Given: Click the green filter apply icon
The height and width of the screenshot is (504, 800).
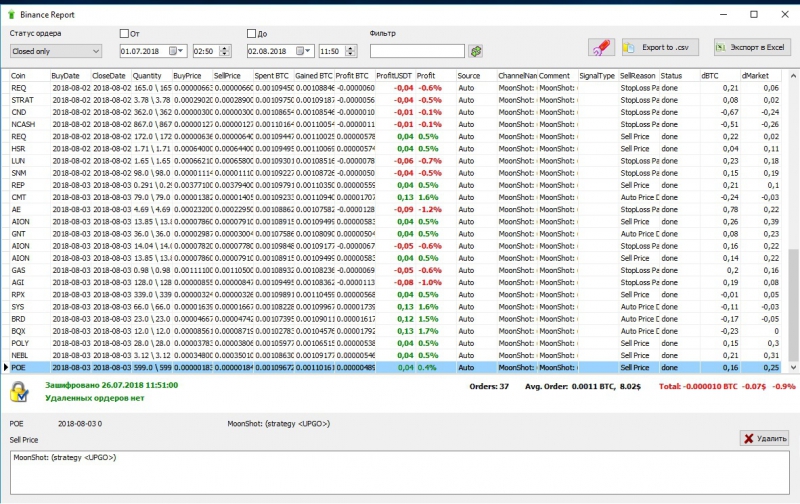Looking at the screenshot, I should [476, 50].
